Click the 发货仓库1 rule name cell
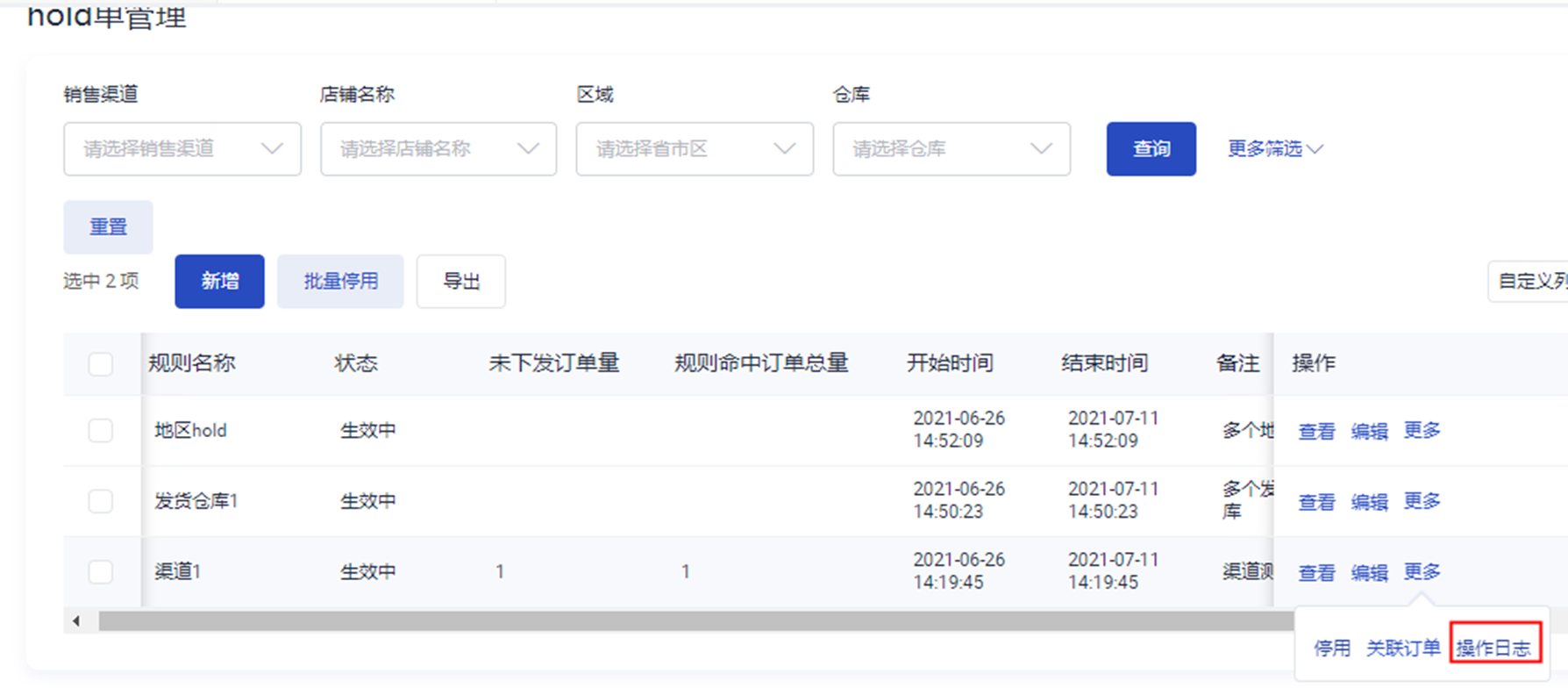Image resolution: width=1568 pixels, height=688 pixels. [x=196, y=501]
